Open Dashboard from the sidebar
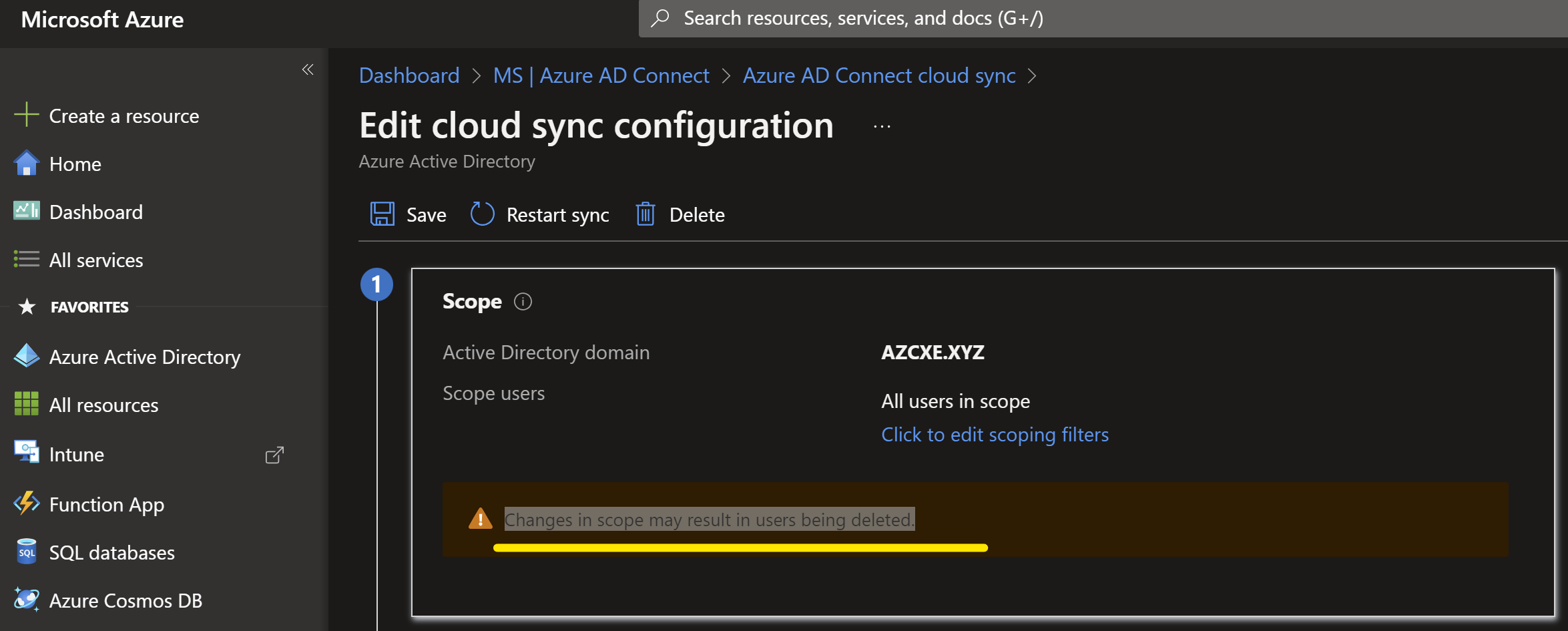Image resolution: width=1568 pixels, height=631 pixels. tap(96, 212)
